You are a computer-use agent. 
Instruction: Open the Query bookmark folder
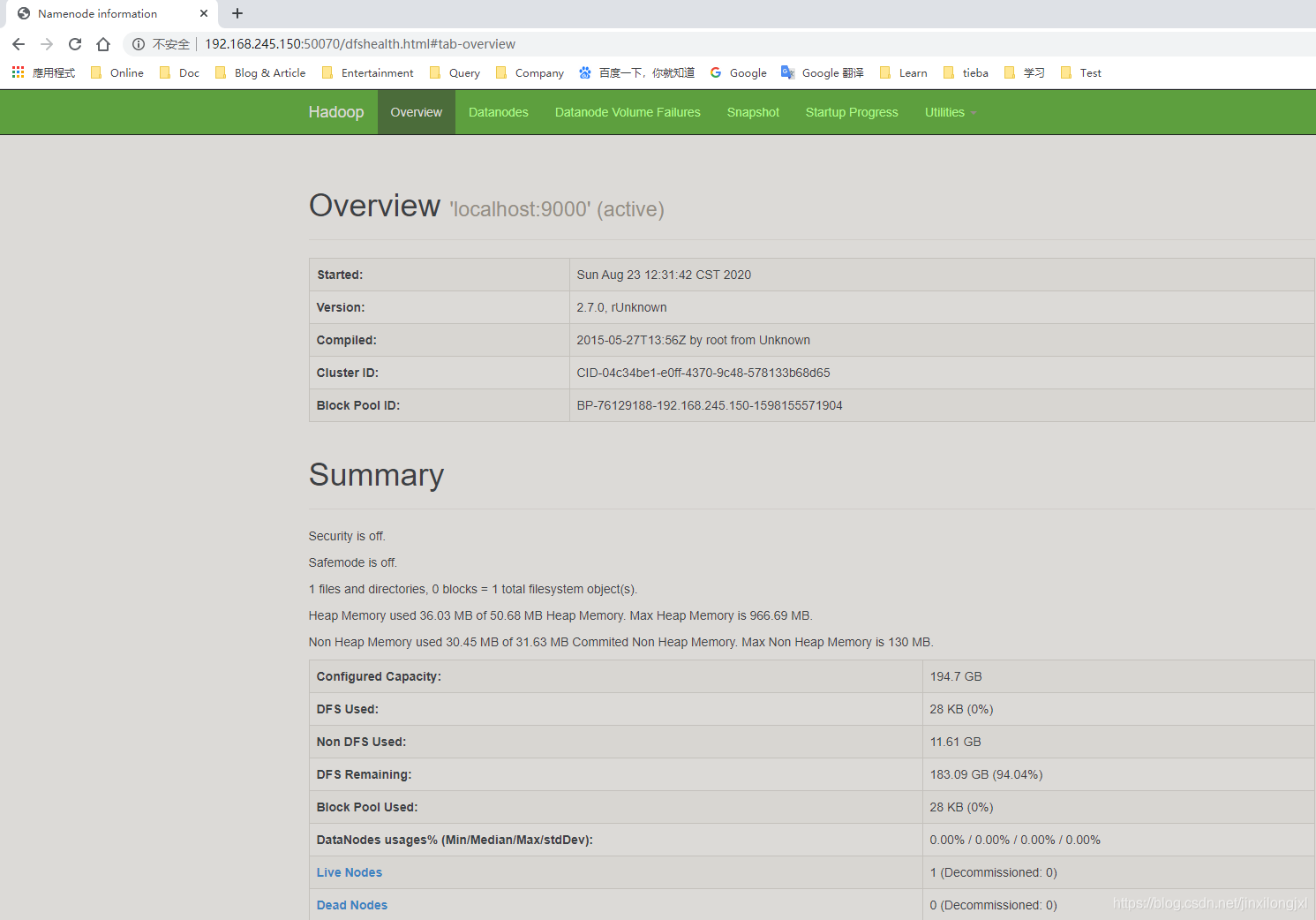coord(455,73)
